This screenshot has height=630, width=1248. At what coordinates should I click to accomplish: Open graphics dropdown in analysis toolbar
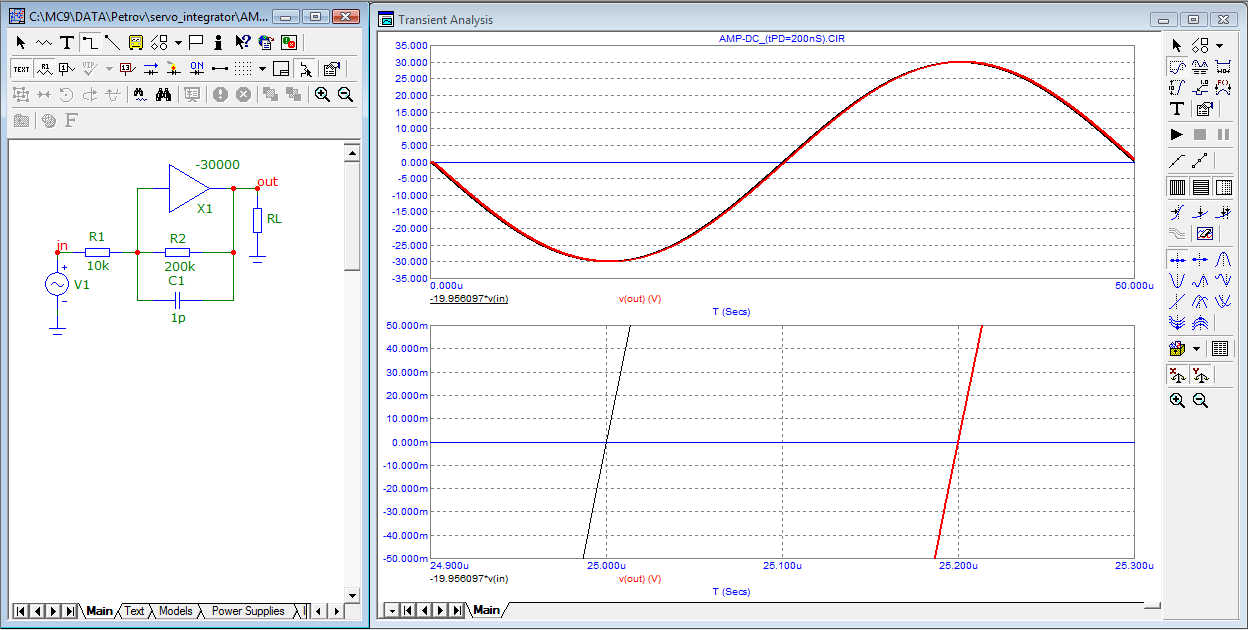[x=1219, y=45]
